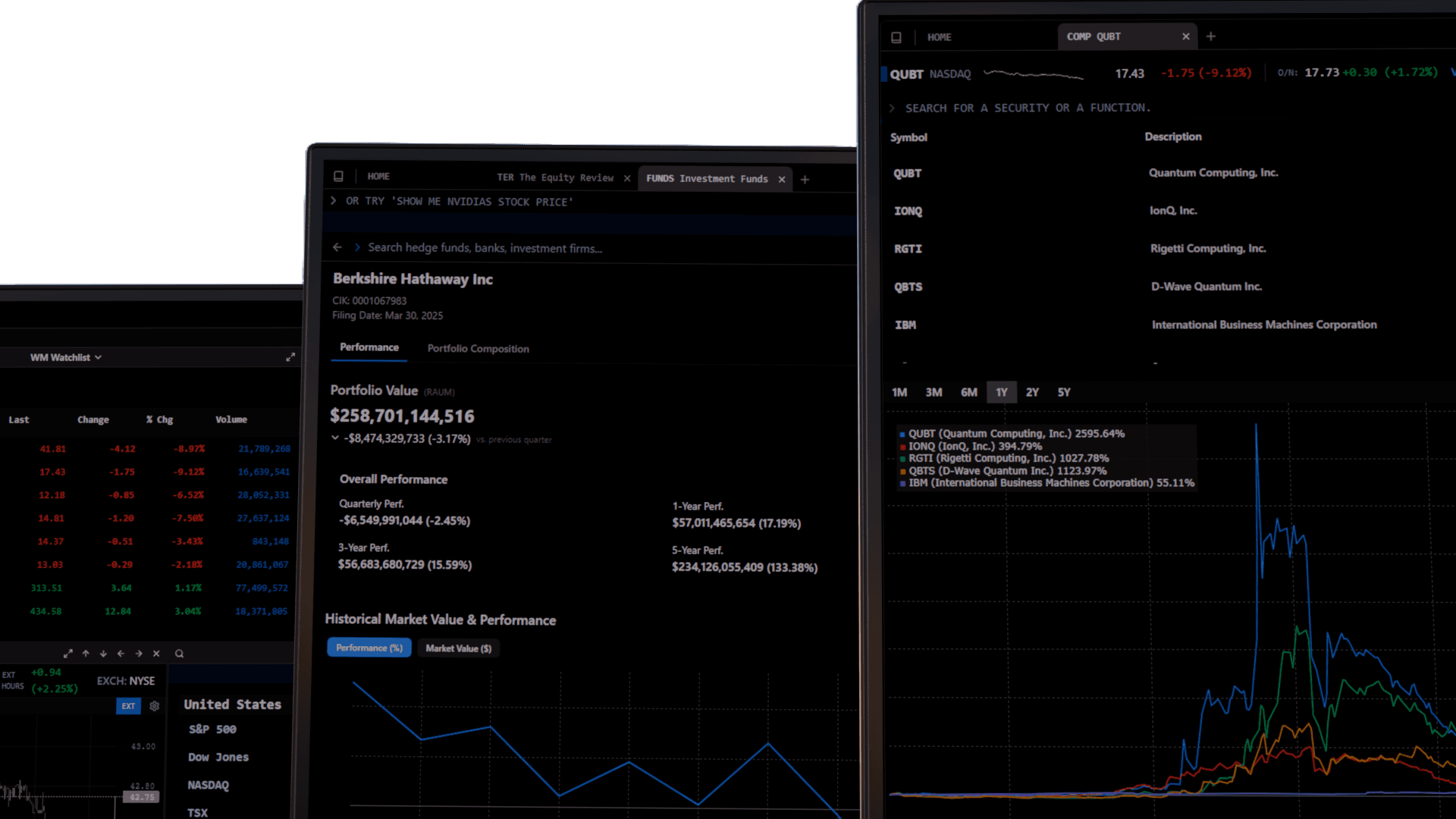
Task: Set chart range to 1Y
Action: tap(1002, 393)
